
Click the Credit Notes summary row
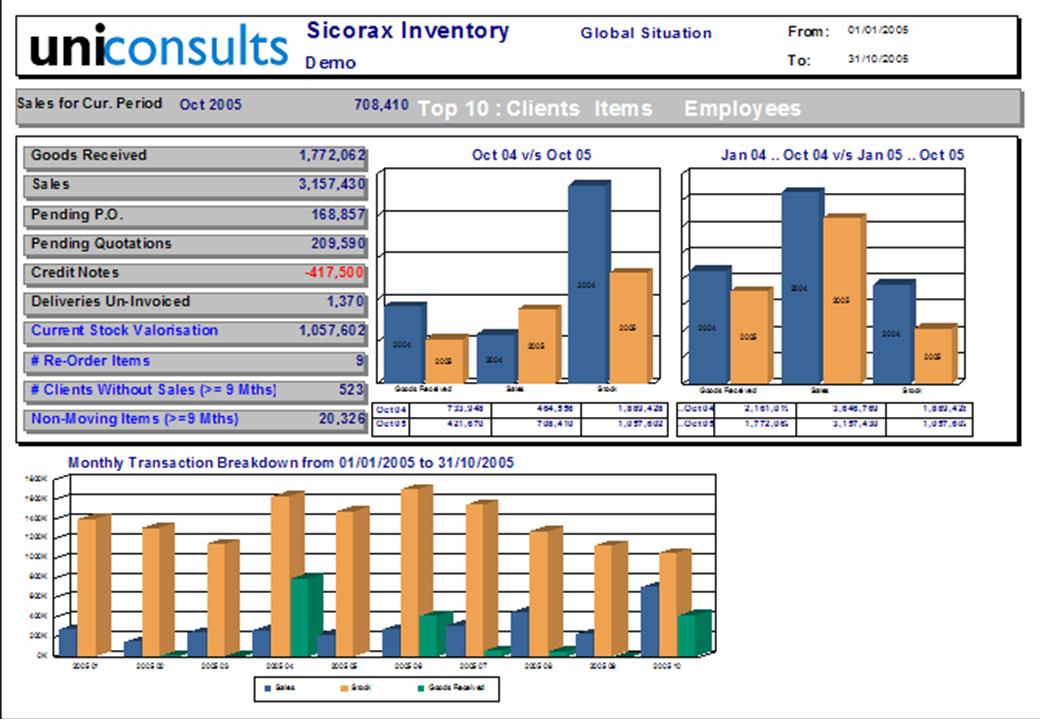pos(197,273)
